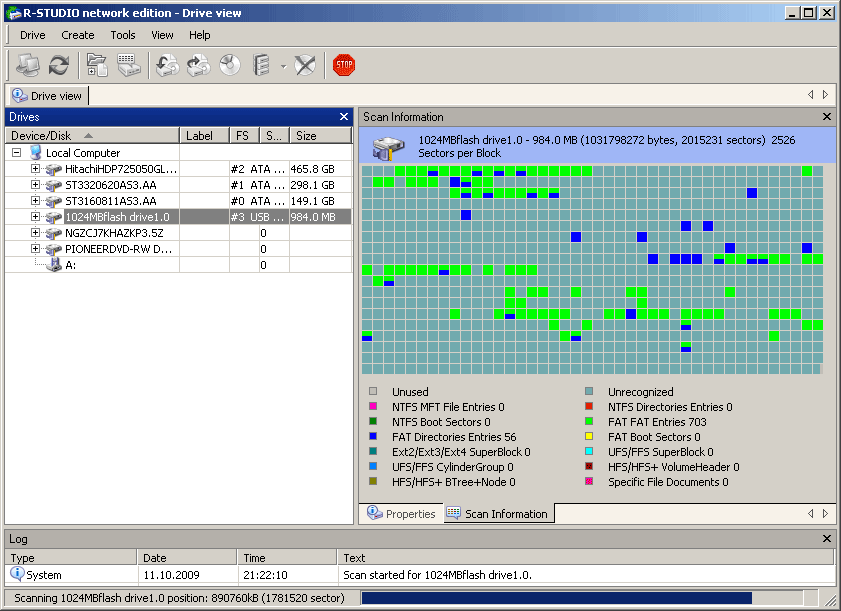Switch to the Properties tab
841x611 pixels.
coord(402,514)
